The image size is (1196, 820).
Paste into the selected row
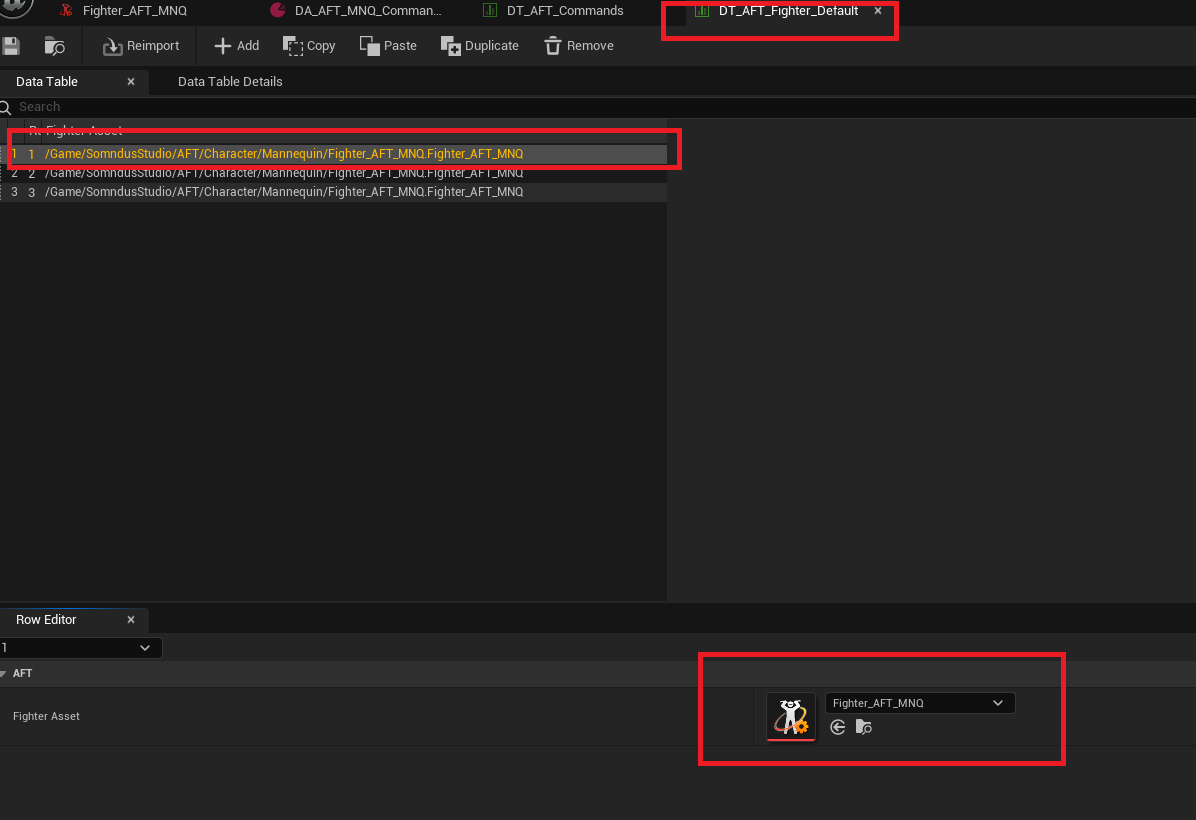388,46
